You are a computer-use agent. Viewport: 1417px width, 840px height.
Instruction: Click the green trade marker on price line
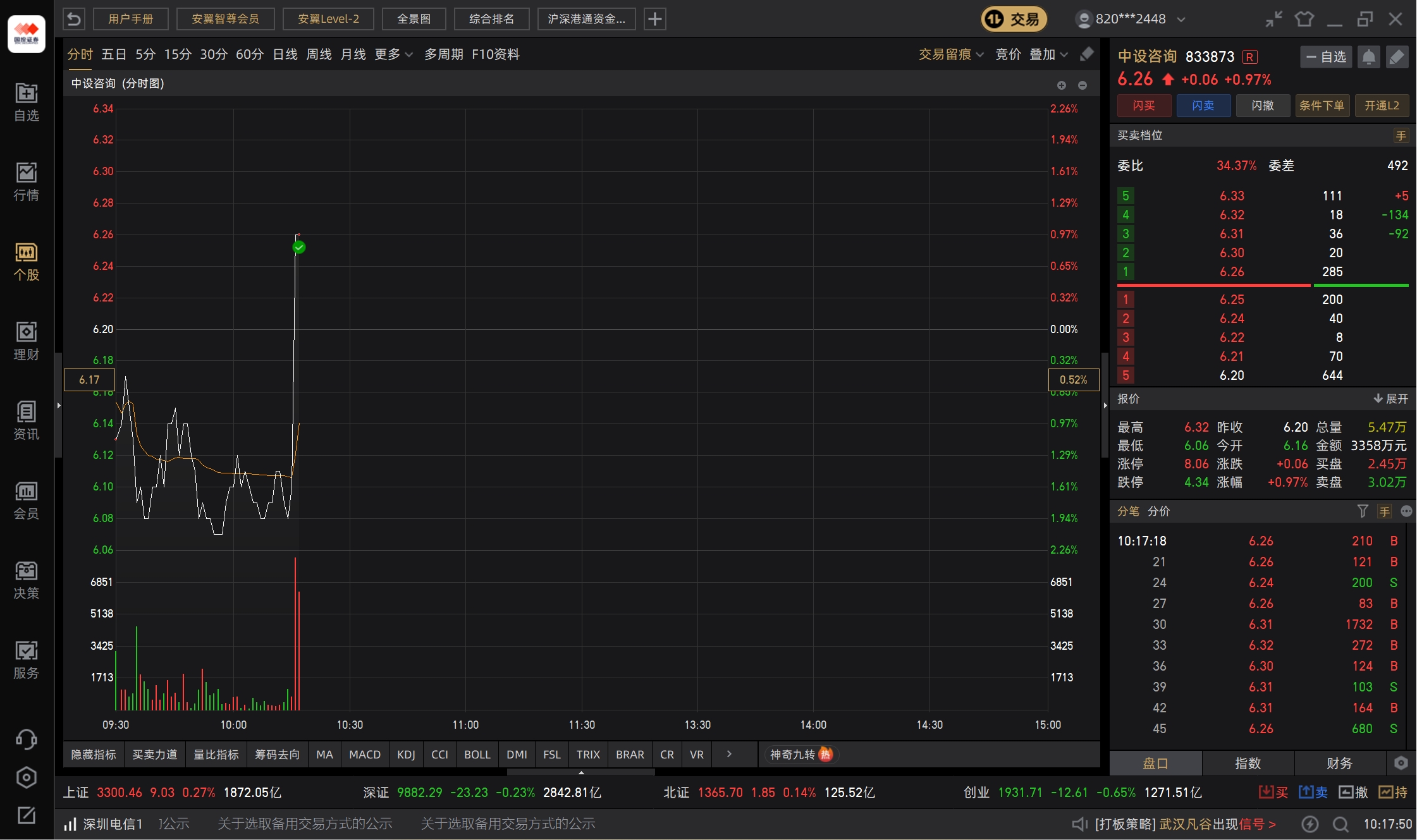tap(299, 247)
